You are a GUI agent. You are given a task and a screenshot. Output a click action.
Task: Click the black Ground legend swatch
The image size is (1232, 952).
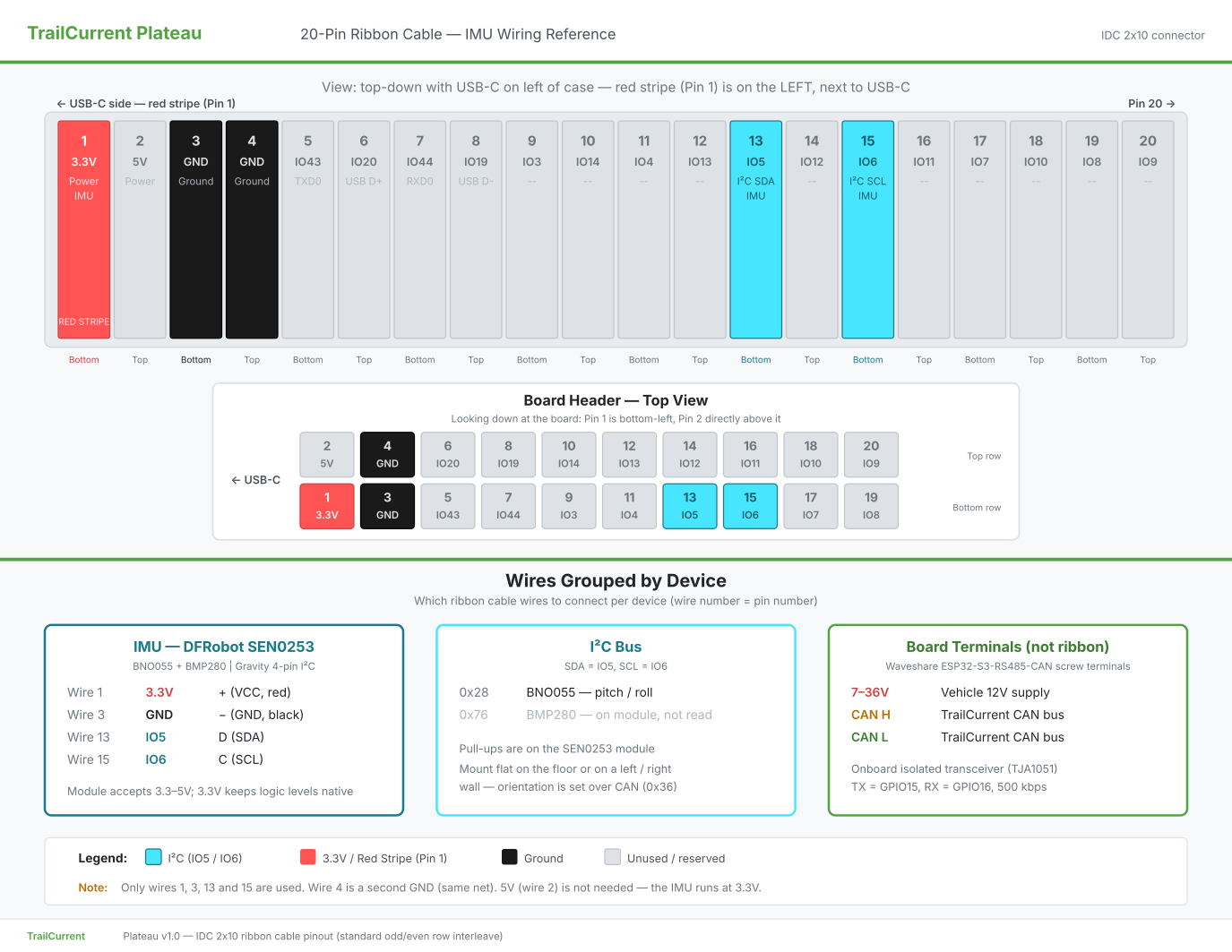click(510, 857)
